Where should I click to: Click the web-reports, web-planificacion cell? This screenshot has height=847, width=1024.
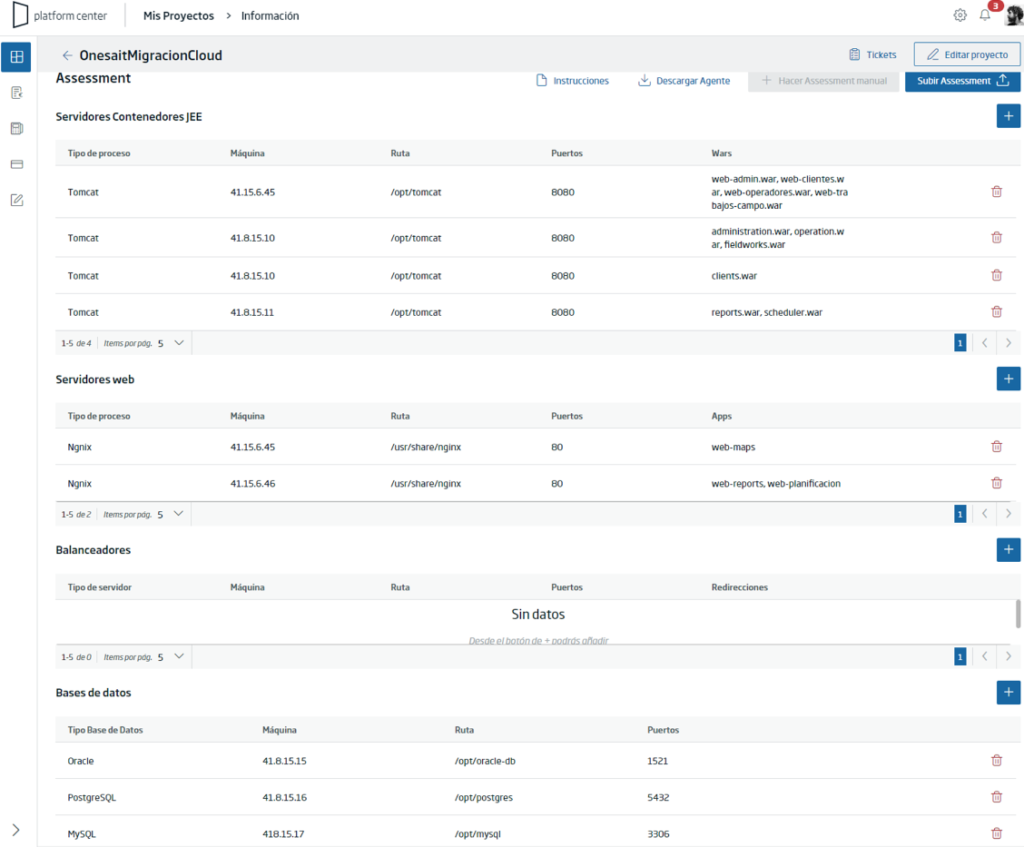(776, 483)
